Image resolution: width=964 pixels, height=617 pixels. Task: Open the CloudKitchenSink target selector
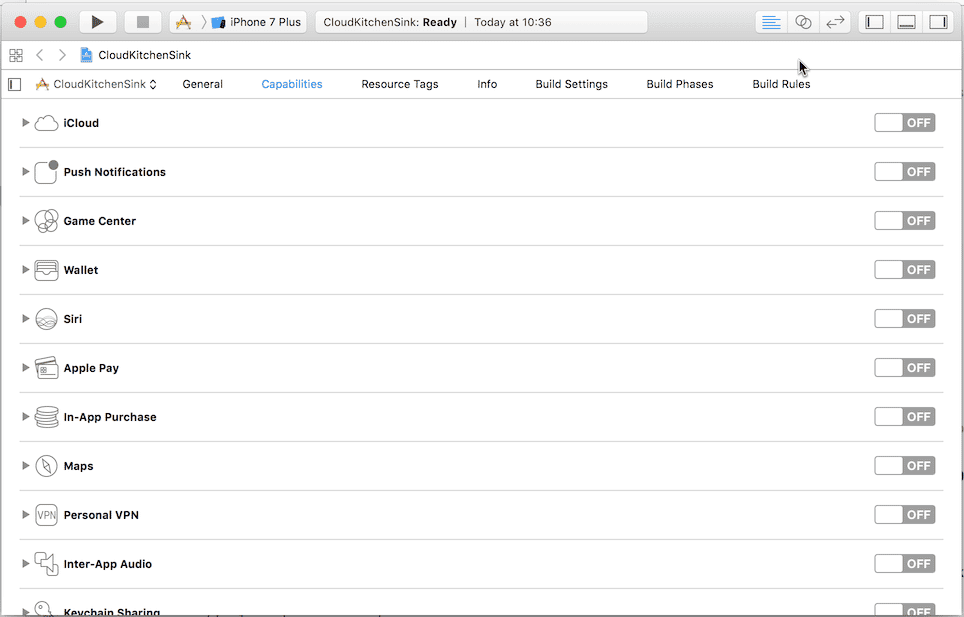coord(96,84)
